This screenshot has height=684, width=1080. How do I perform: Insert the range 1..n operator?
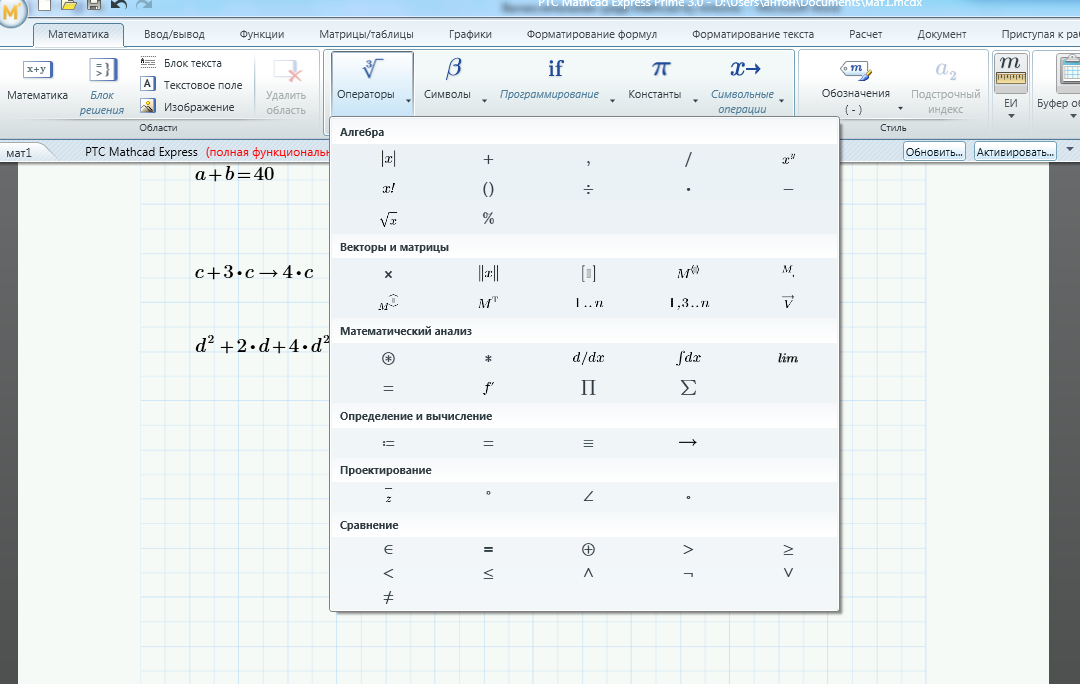(x=589, y=303)
